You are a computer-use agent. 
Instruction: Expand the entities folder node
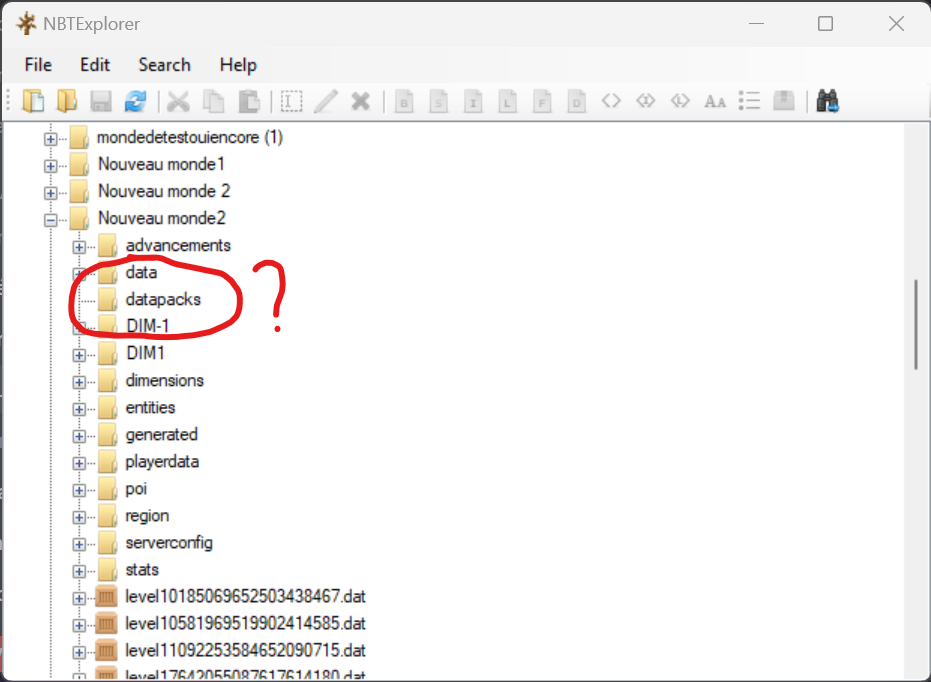tap(79, 409)
